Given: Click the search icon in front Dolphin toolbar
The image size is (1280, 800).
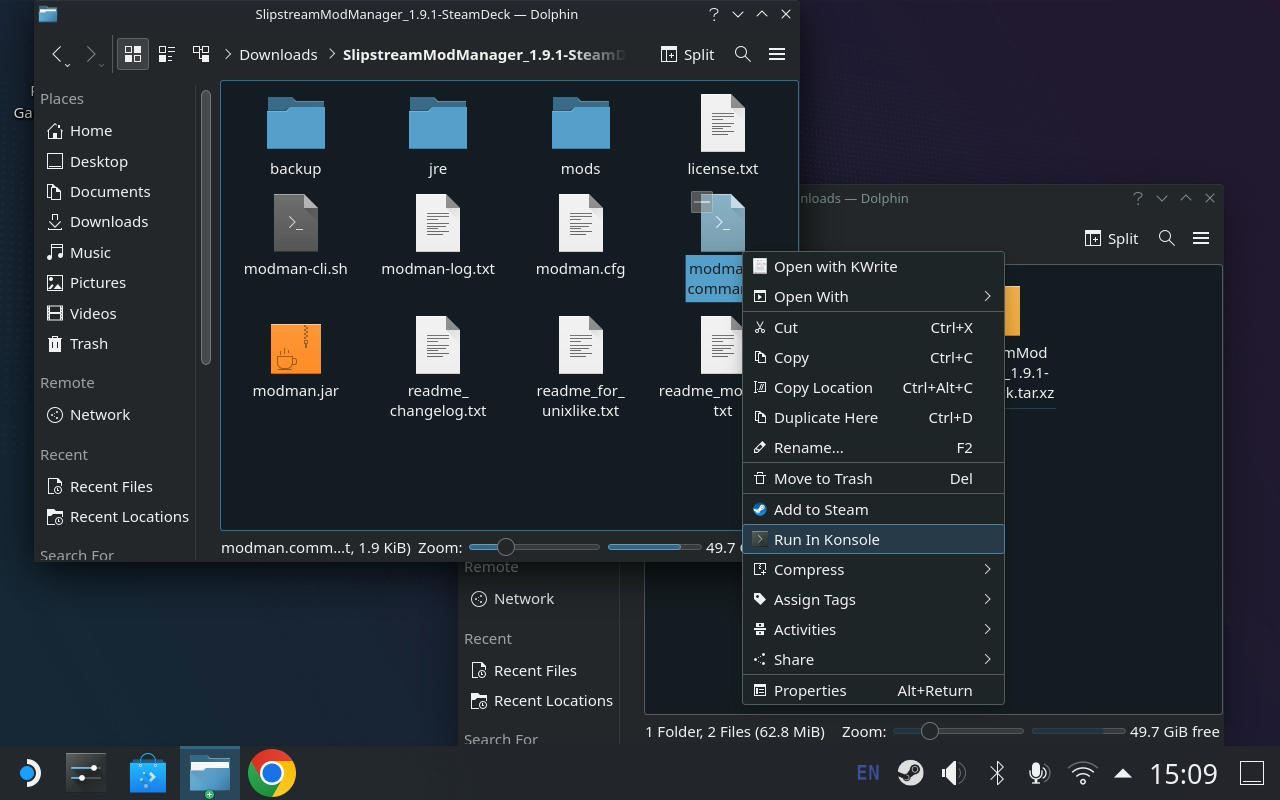Looking at the screenshot, I should [x=742, y=54].
